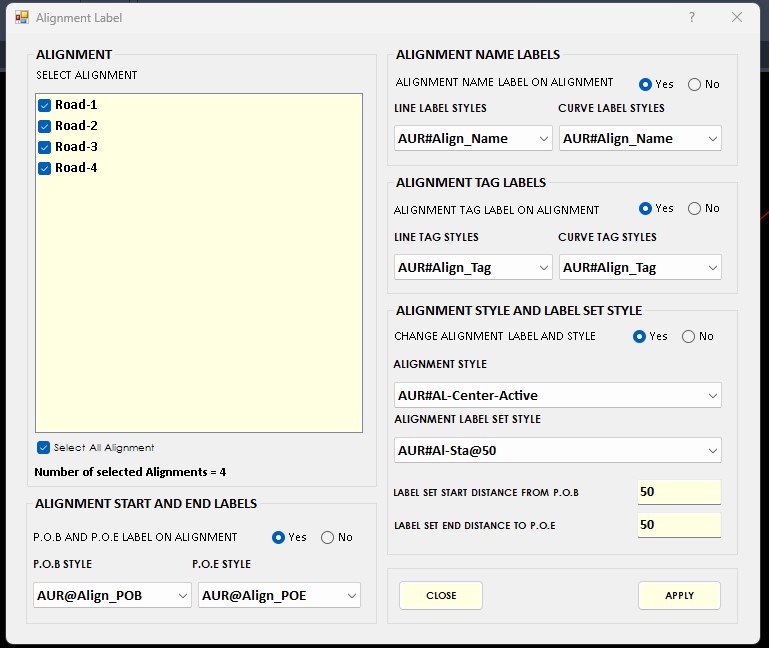This screenshot has height=648, width=769.
Task: Expand the Line Tag Styles dropdown
Action: coord(473,268)
